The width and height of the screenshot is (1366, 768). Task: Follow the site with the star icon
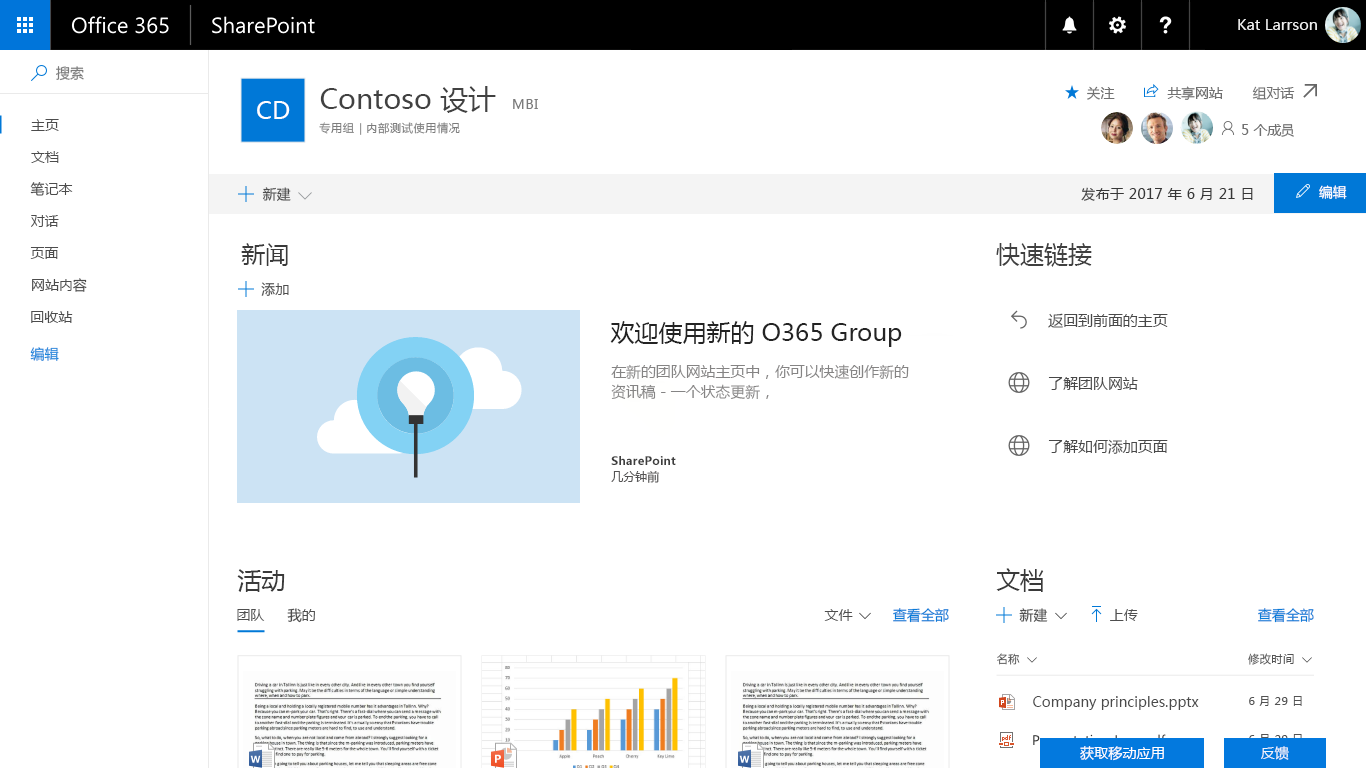(1072, 92)
